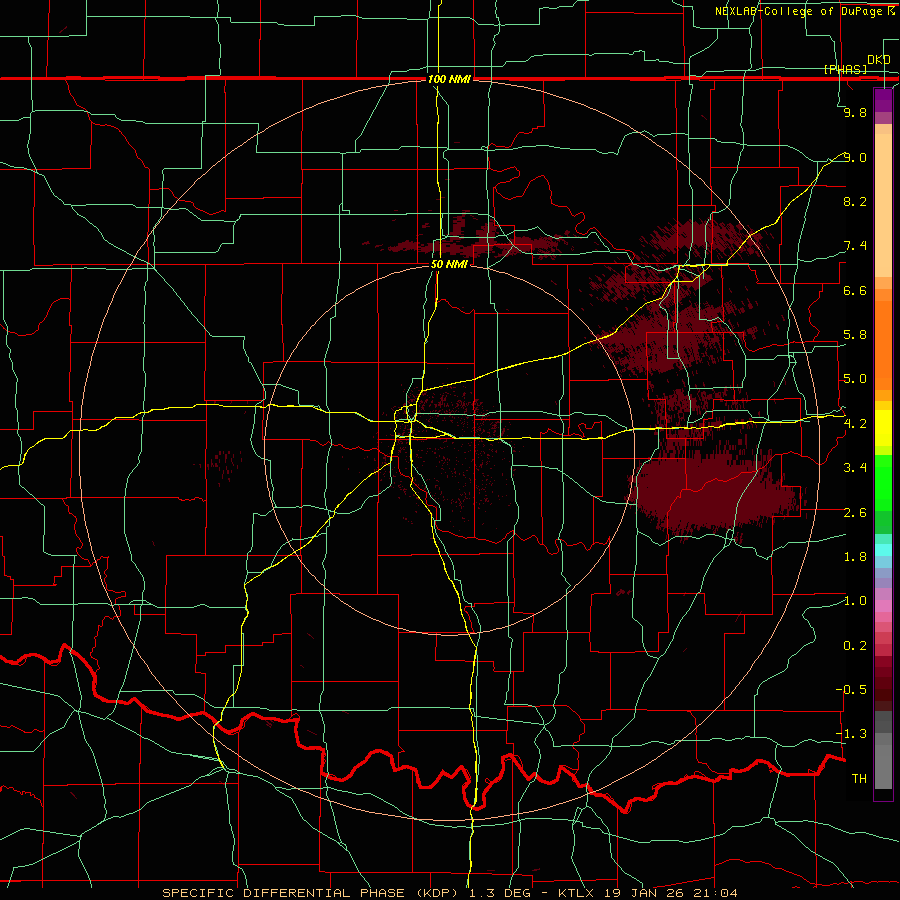Pick the yellow band of the color bar
The height and width of the screenshot is (900, 900).
pyautogui.click(x=883, y=428)
